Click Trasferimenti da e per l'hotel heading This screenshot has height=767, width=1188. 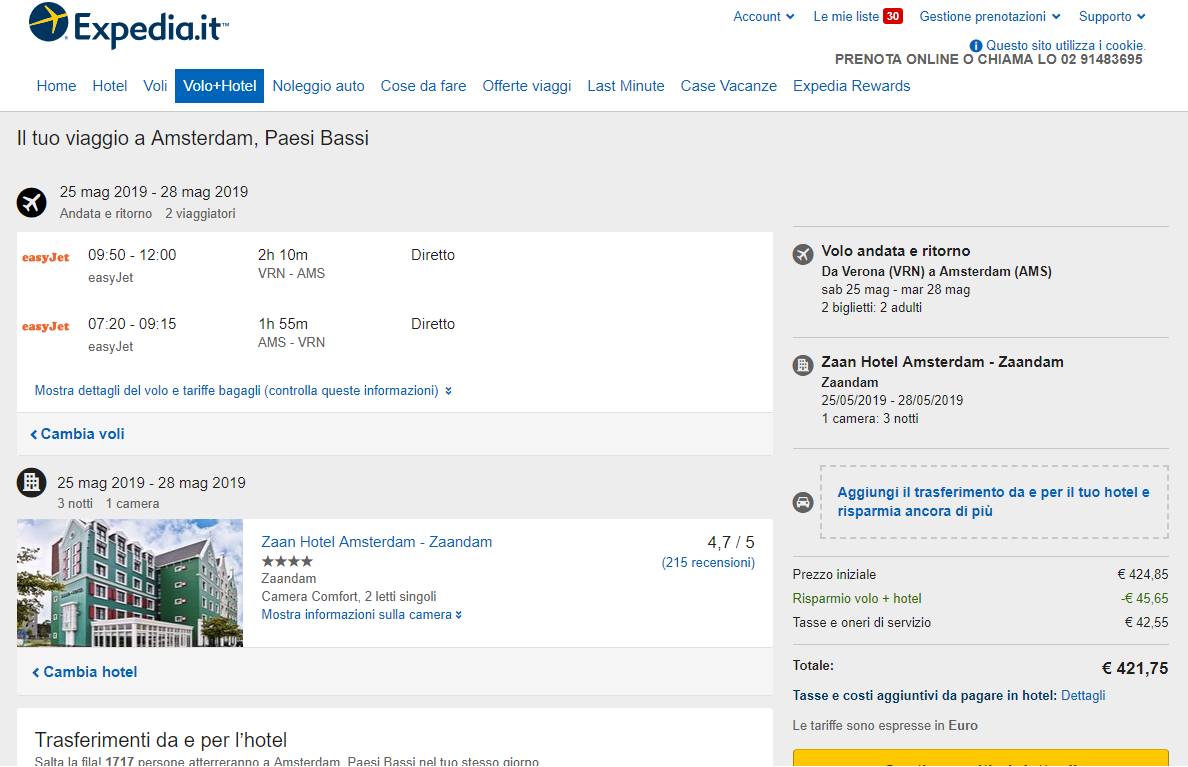pyautogui.click(x=161, y=740)
